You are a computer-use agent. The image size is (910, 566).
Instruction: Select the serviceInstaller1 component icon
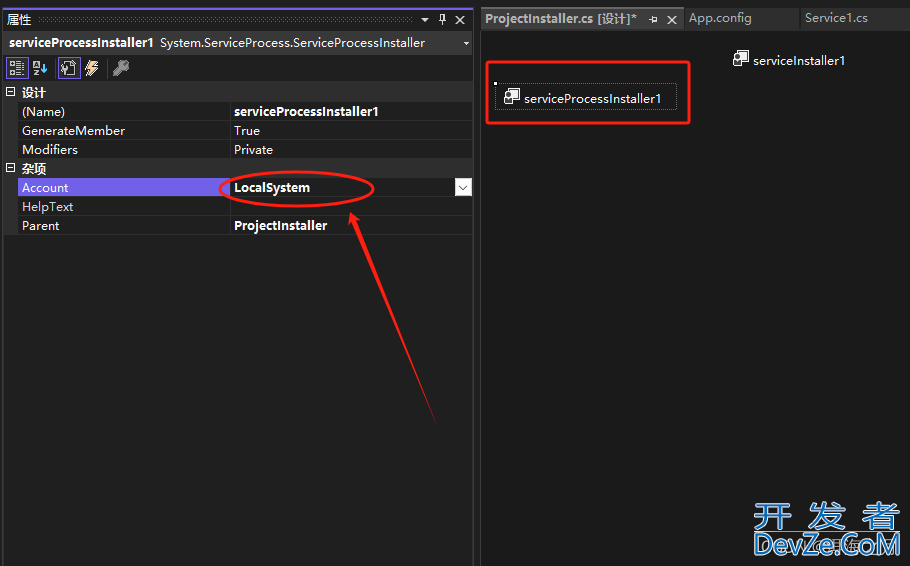click(x=741, y=58)
